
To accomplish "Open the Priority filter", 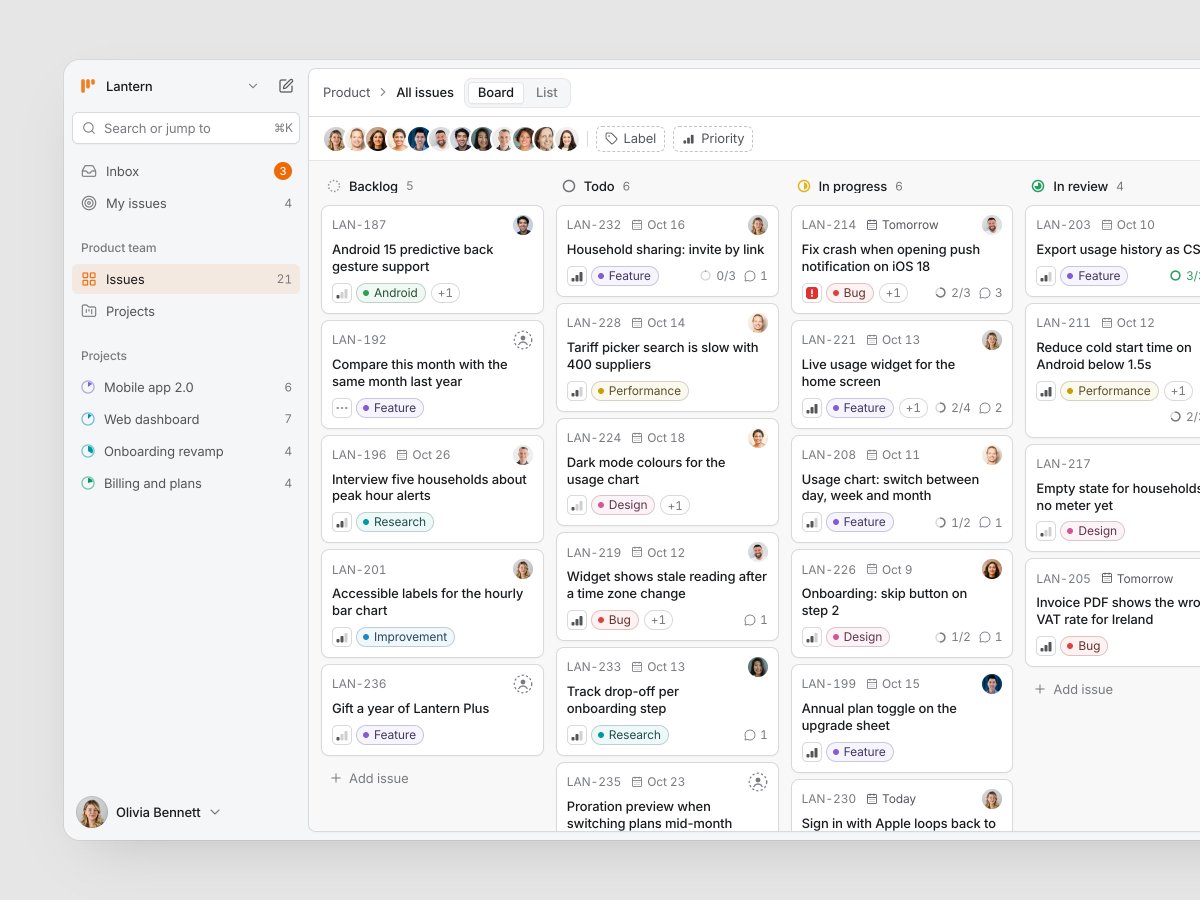I will point(713,139).
